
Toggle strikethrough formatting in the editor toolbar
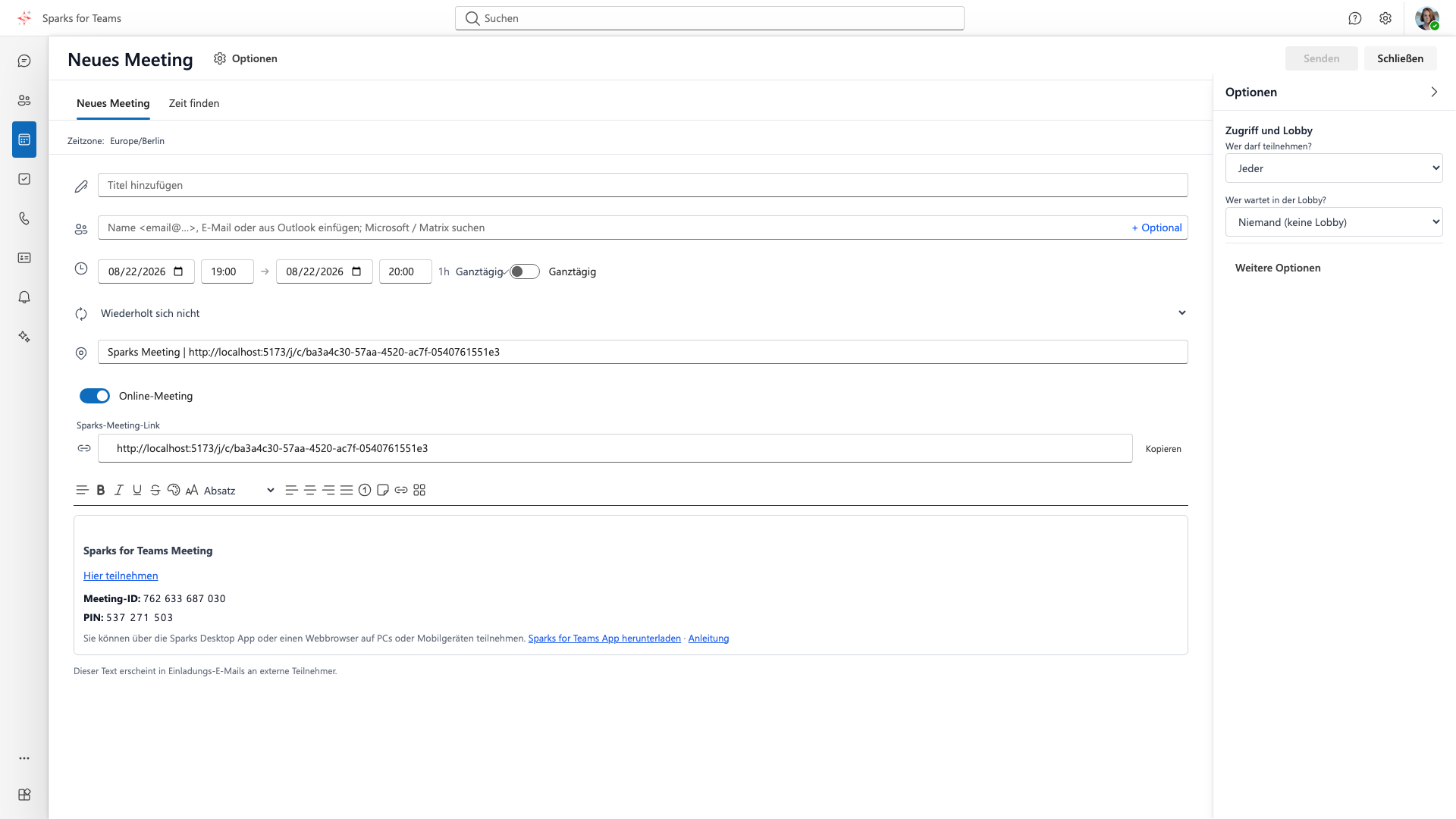[x=155, y=491]
